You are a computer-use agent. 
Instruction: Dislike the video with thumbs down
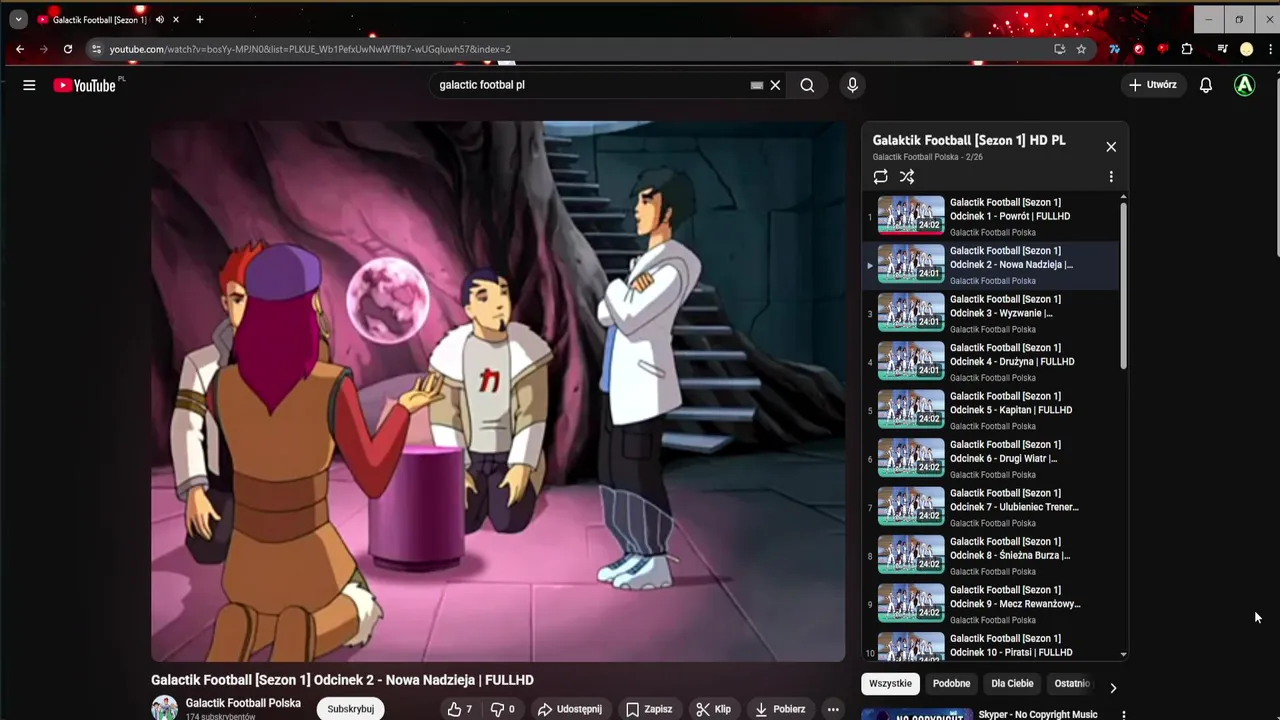tap(503, 709)
